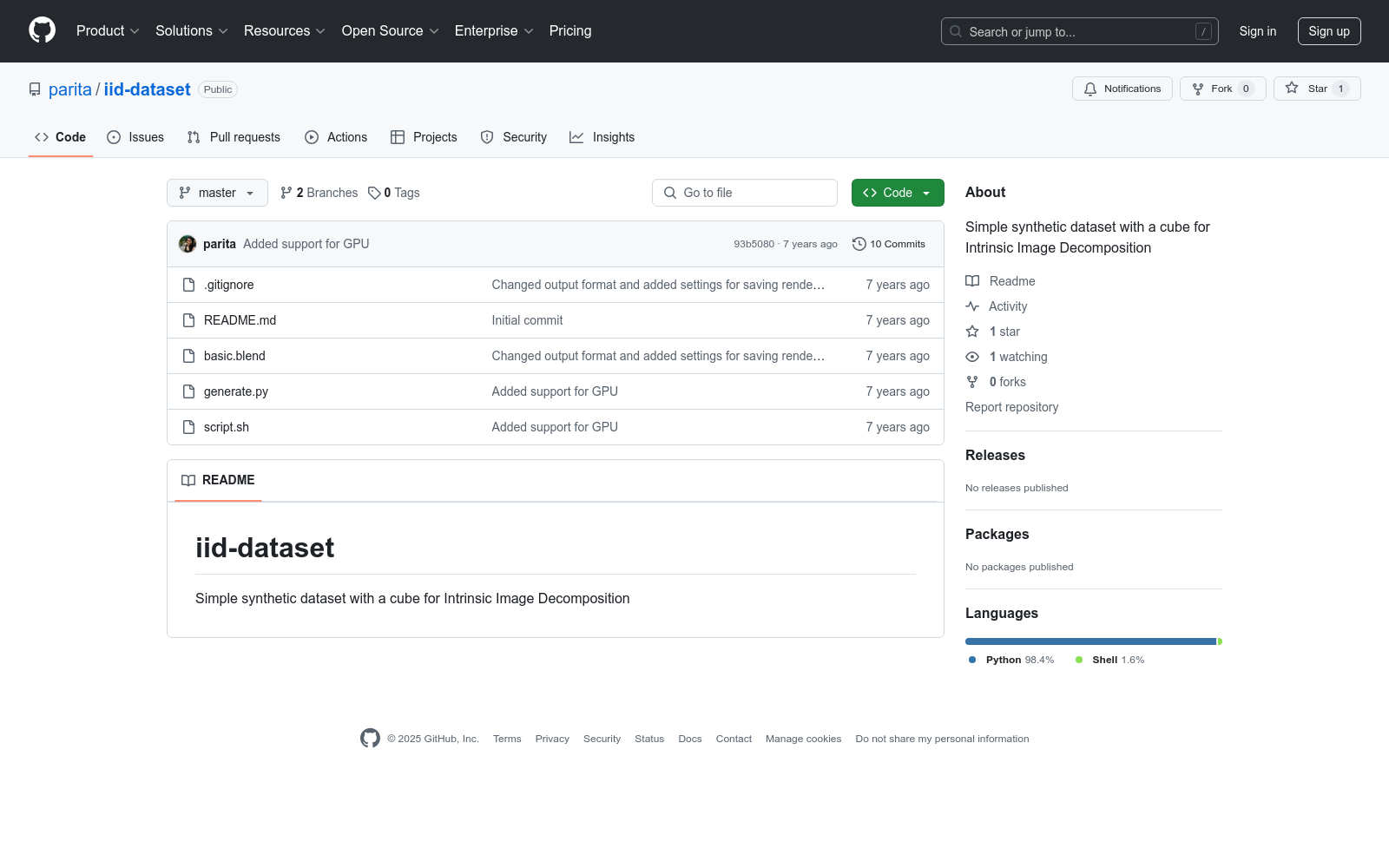This screenshot has height=868, width=1389.
Task: Open the parita owner link
Action: click(x=70, y=89)
